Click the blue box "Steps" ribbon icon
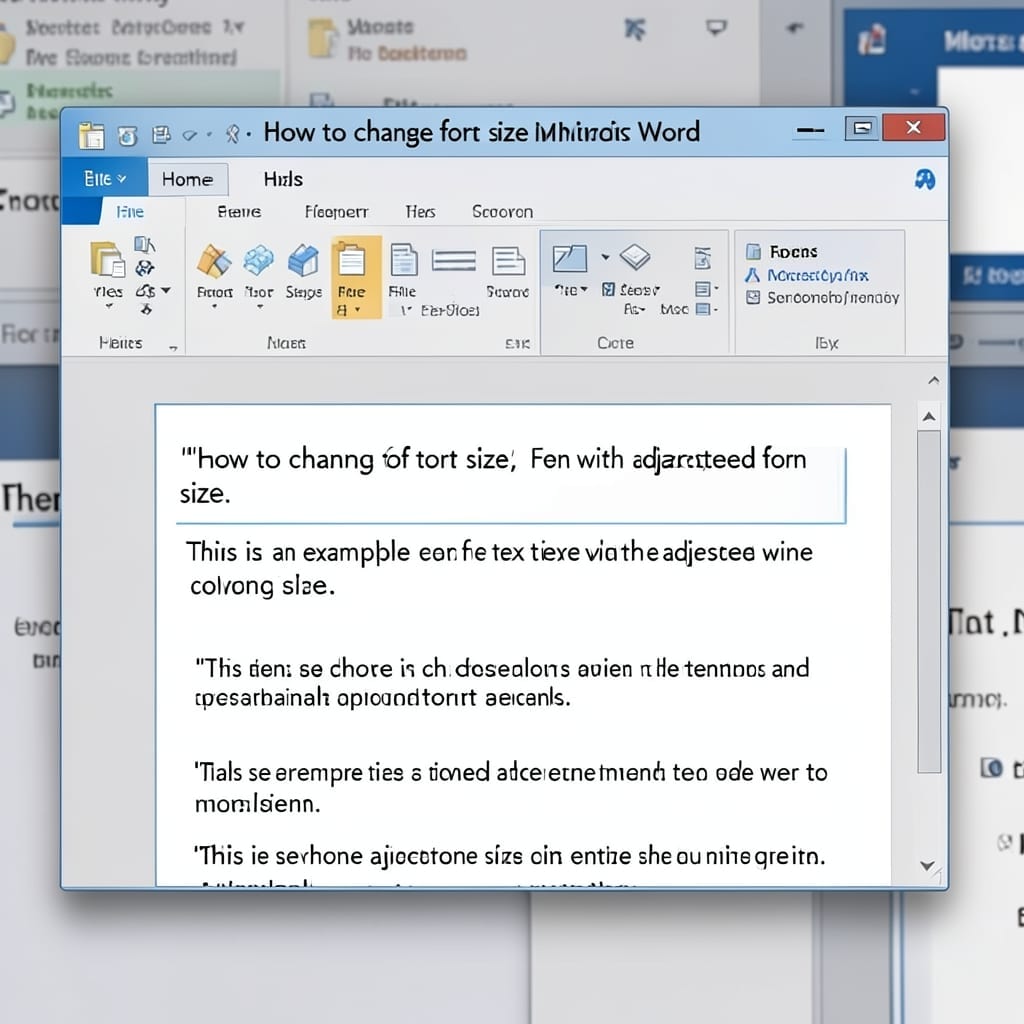 click(x=303, y=261)
